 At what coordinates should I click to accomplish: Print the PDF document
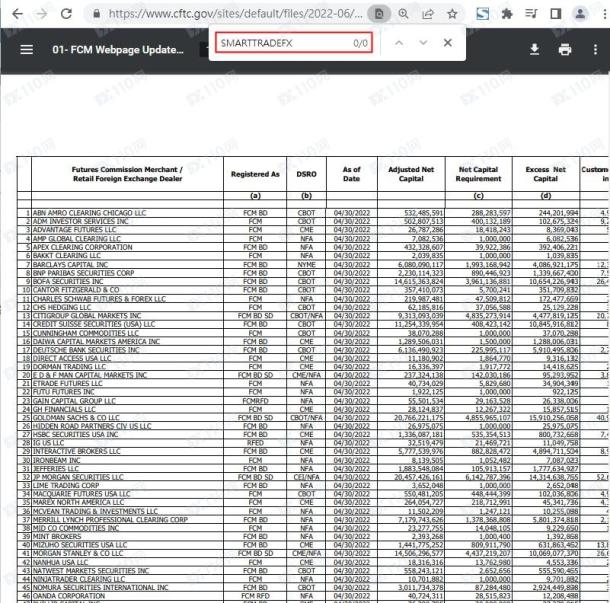coord(565,49)
